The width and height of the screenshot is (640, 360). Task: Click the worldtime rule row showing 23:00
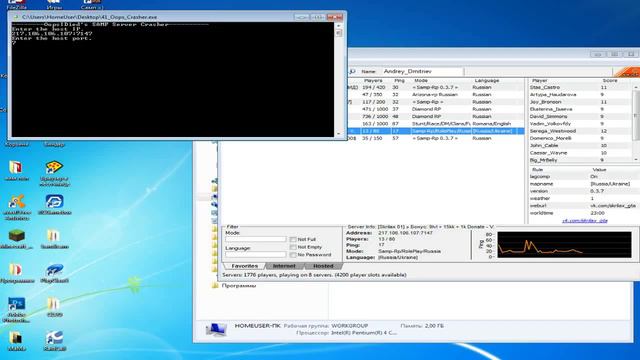point(584,213)
